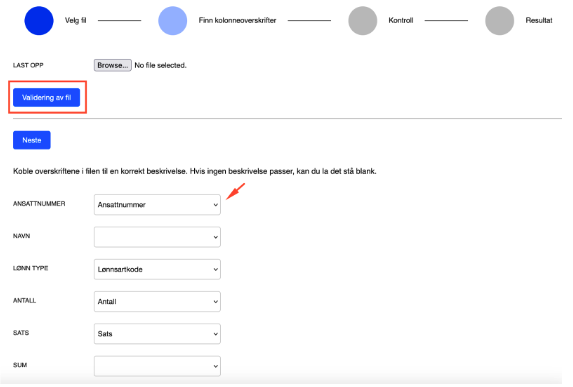This screenshot has width=573, height=387.
Task: Select the Kontroll step label
Action: [401, 20]
